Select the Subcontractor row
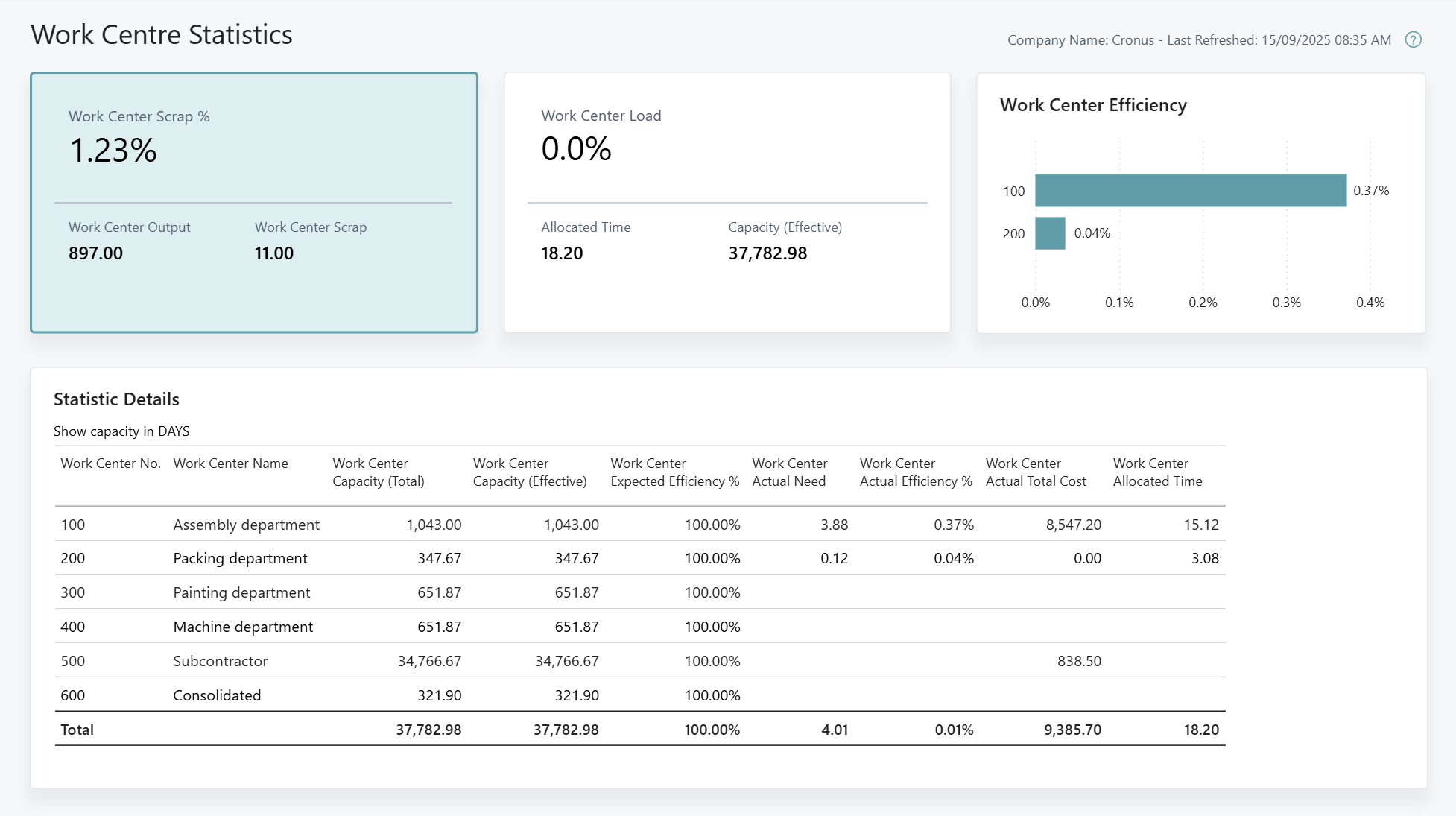Viewport: 1456px width, 816px height. (x=220, y=661)
